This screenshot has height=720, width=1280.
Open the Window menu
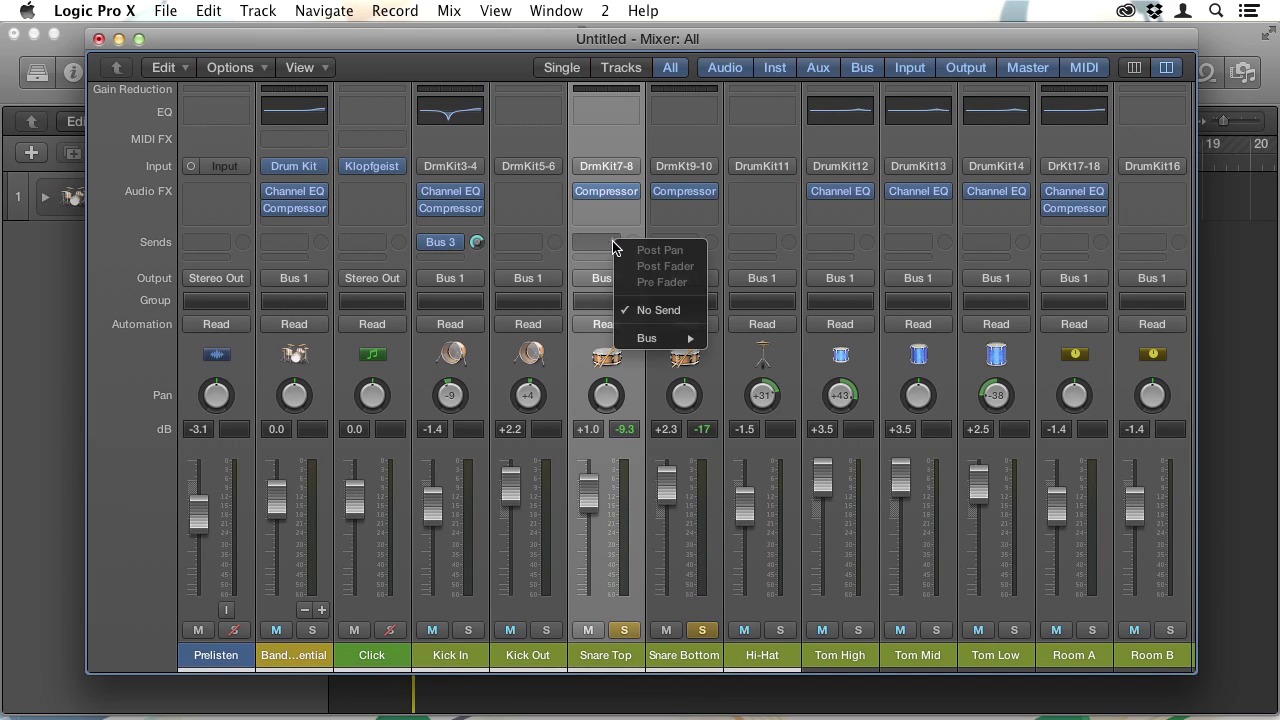click(556, 11)
